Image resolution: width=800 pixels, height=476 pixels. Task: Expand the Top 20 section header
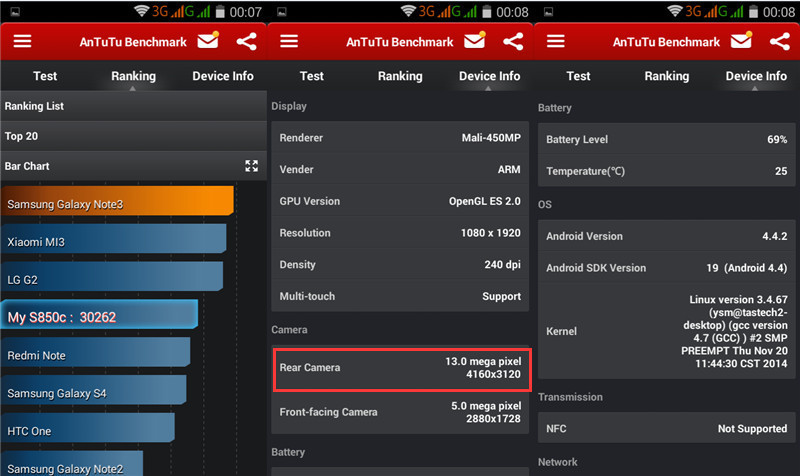tap(133, 136)
